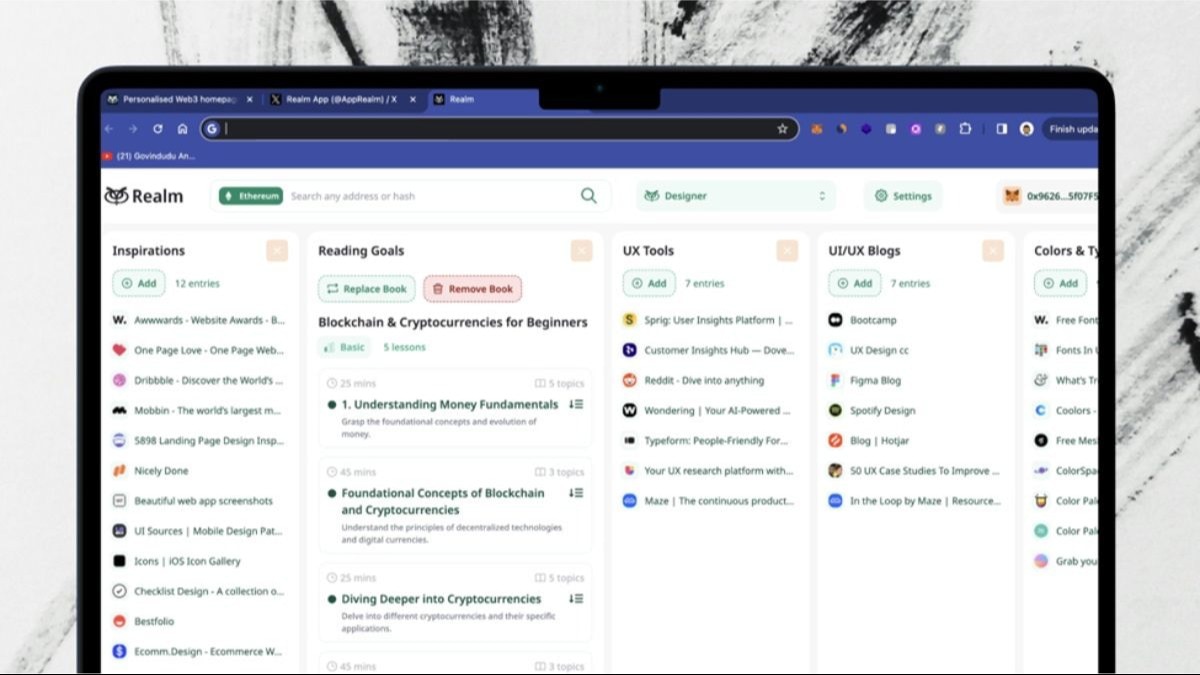Click the Remove Book button
The width and height of the screenshot is (1200, 675).
[472, 289]
